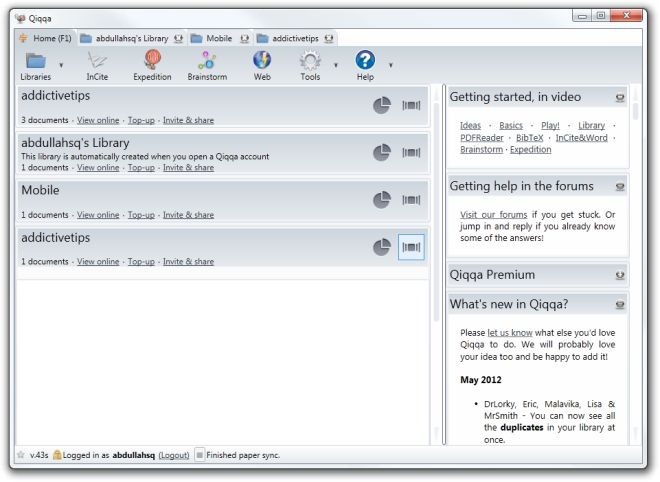Click barcode icon in abdullahsq's Library row

tap(411, 152)
